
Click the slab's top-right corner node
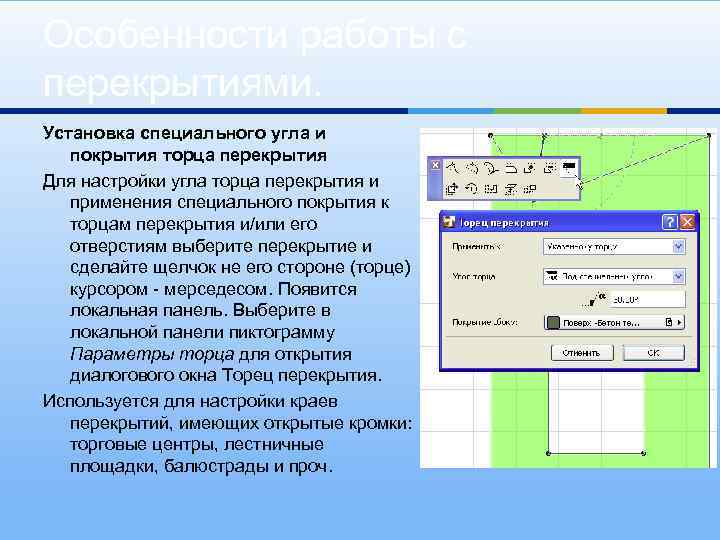[x=709, y=135]
